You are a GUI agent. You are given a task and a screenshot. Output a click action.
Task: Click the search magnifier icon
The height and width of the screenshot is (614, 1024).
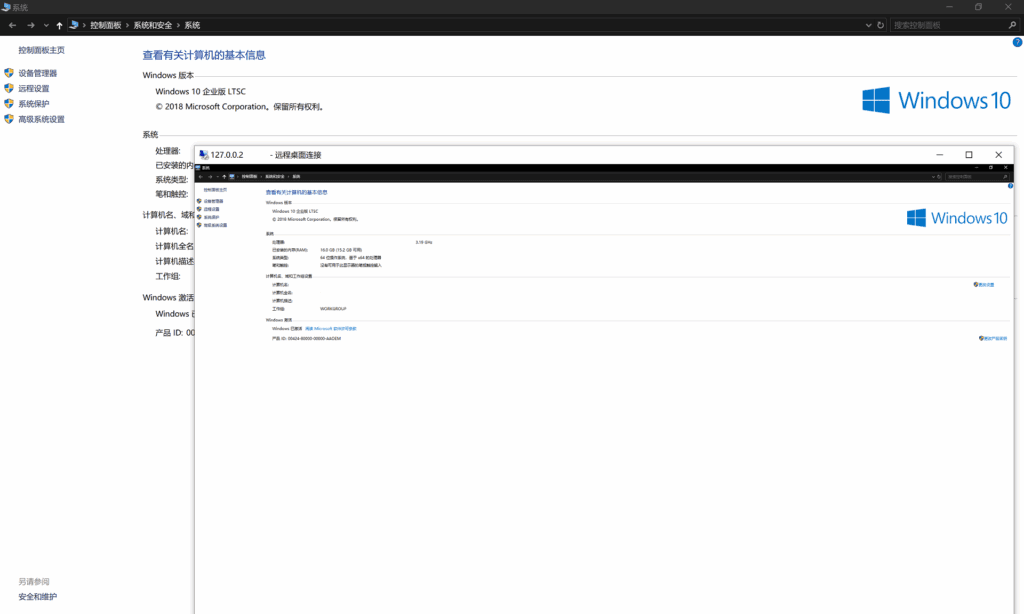tap(1013, 25)
